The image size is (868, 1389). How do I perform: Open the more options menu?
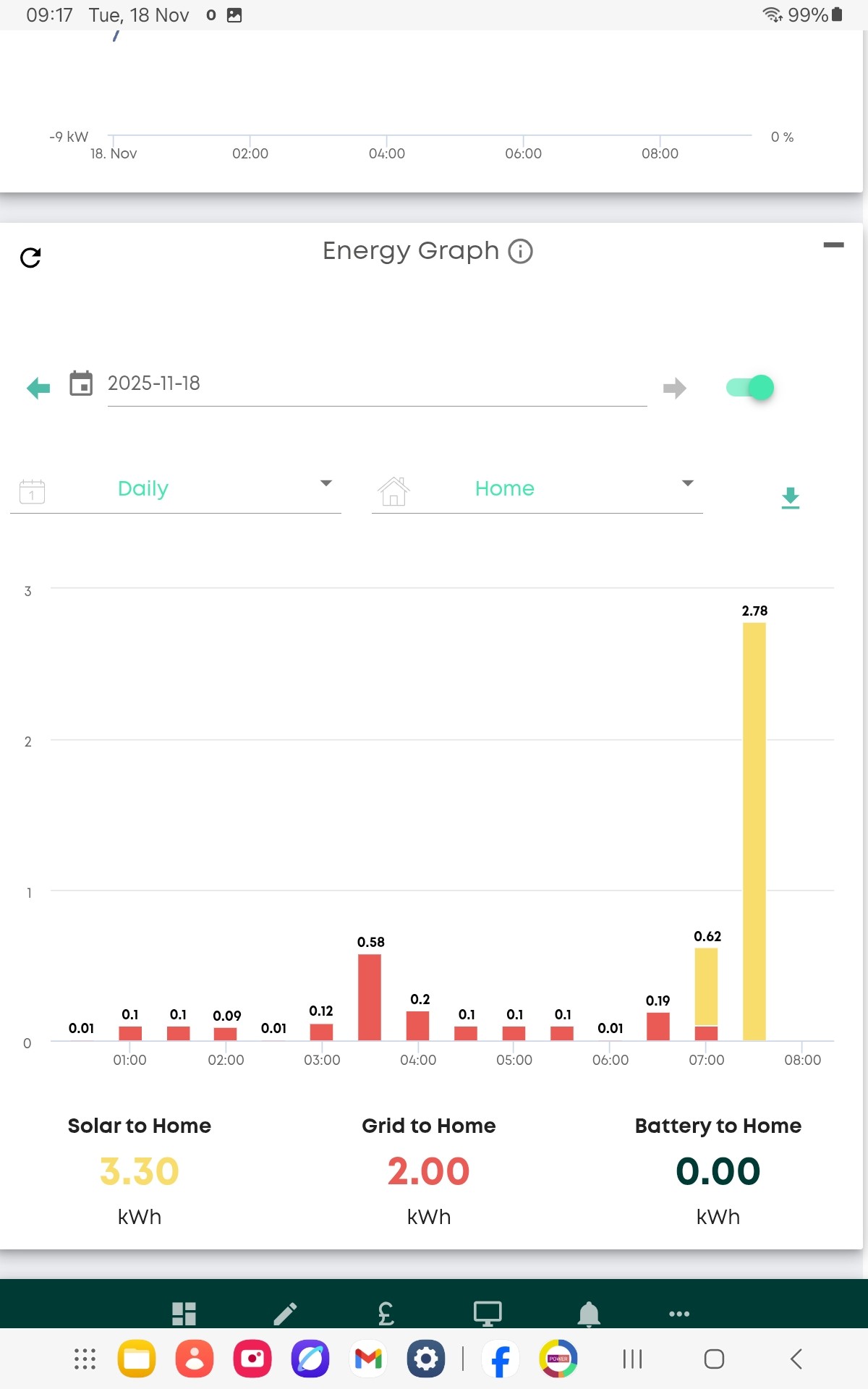[679, 1314]
